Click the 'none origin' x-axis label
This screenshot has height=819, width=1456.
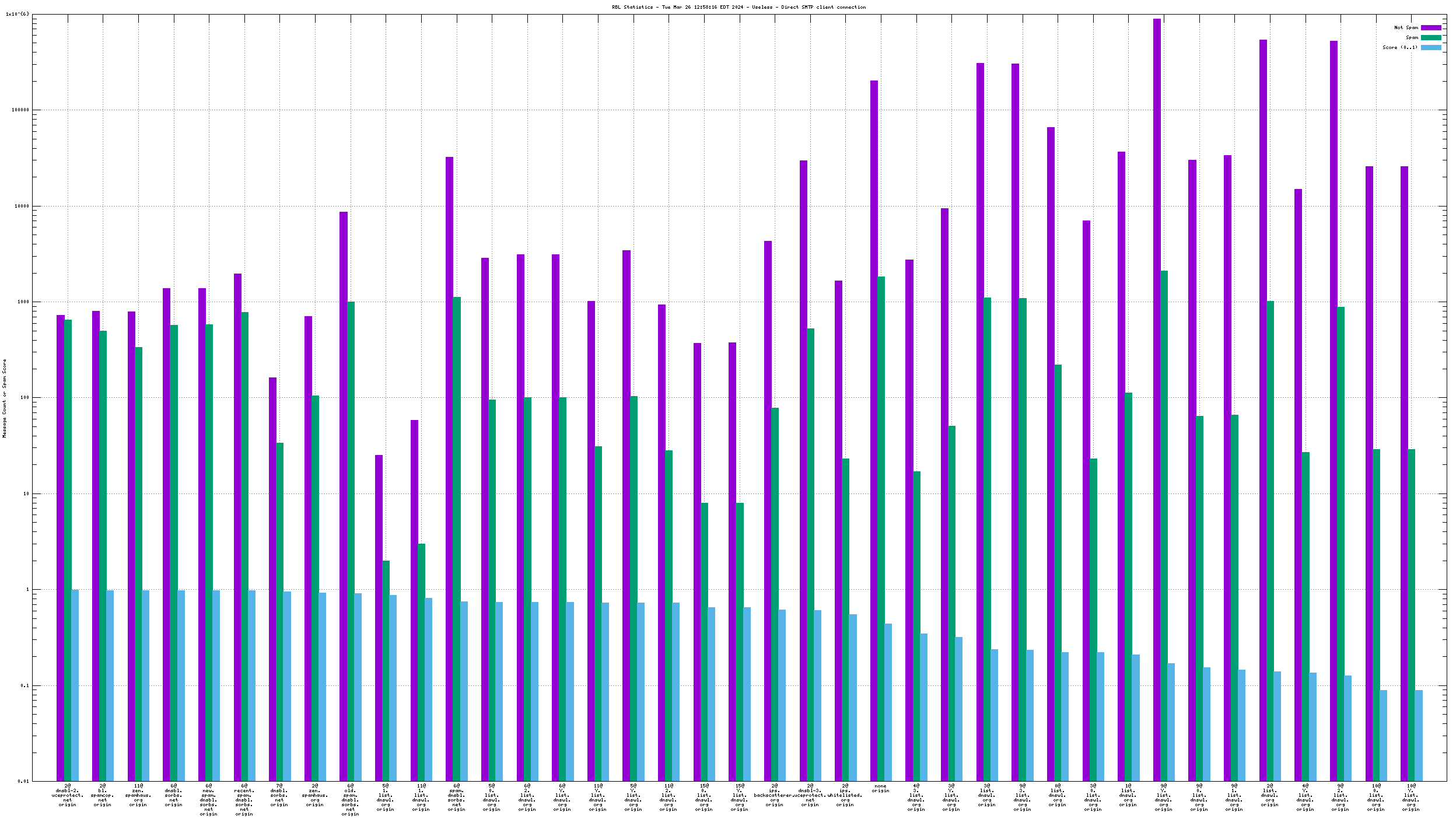[880, 788]
